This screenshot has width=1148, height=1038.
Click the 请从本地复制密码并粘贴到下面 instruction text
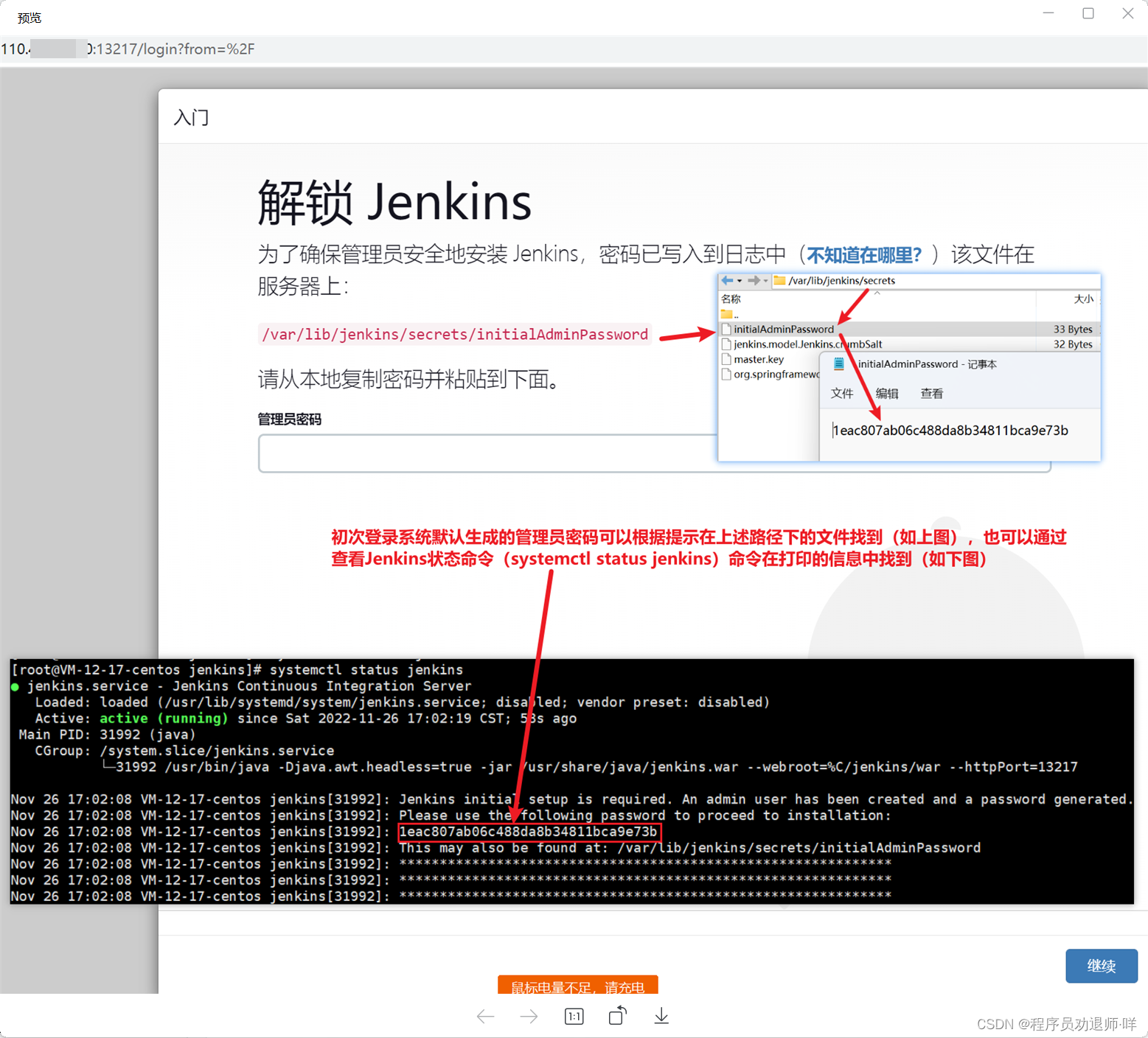[412, 380]
